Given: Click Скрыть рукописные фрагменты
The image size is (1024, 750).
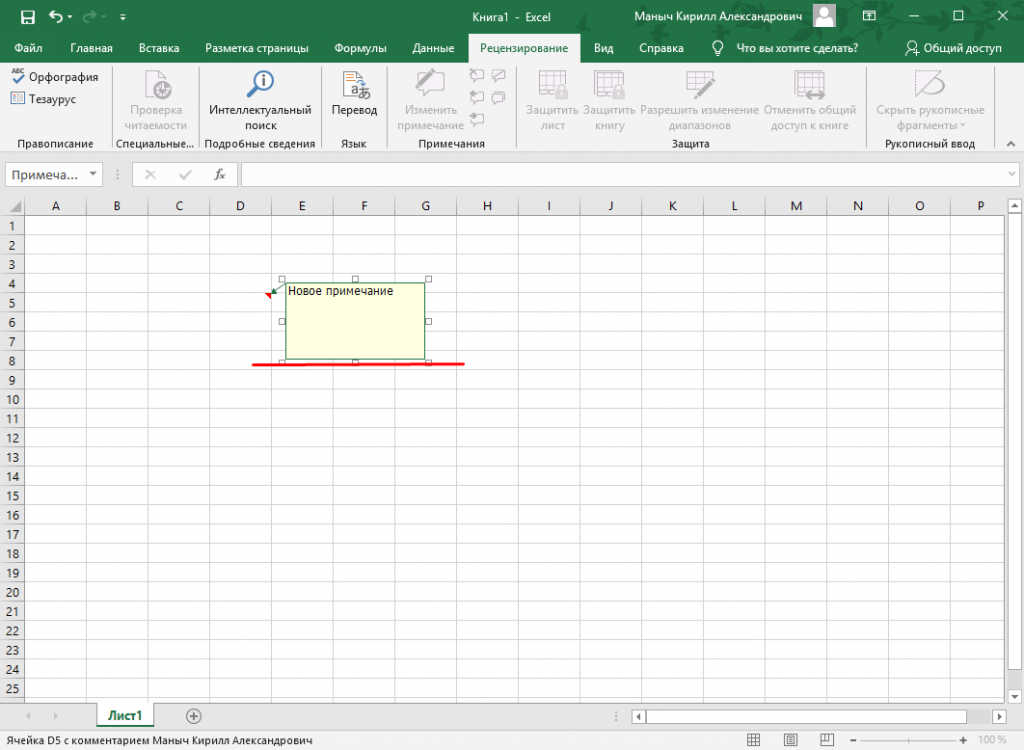Looking at the screenshot, I should pyautogui.click(x=930, y=100).
